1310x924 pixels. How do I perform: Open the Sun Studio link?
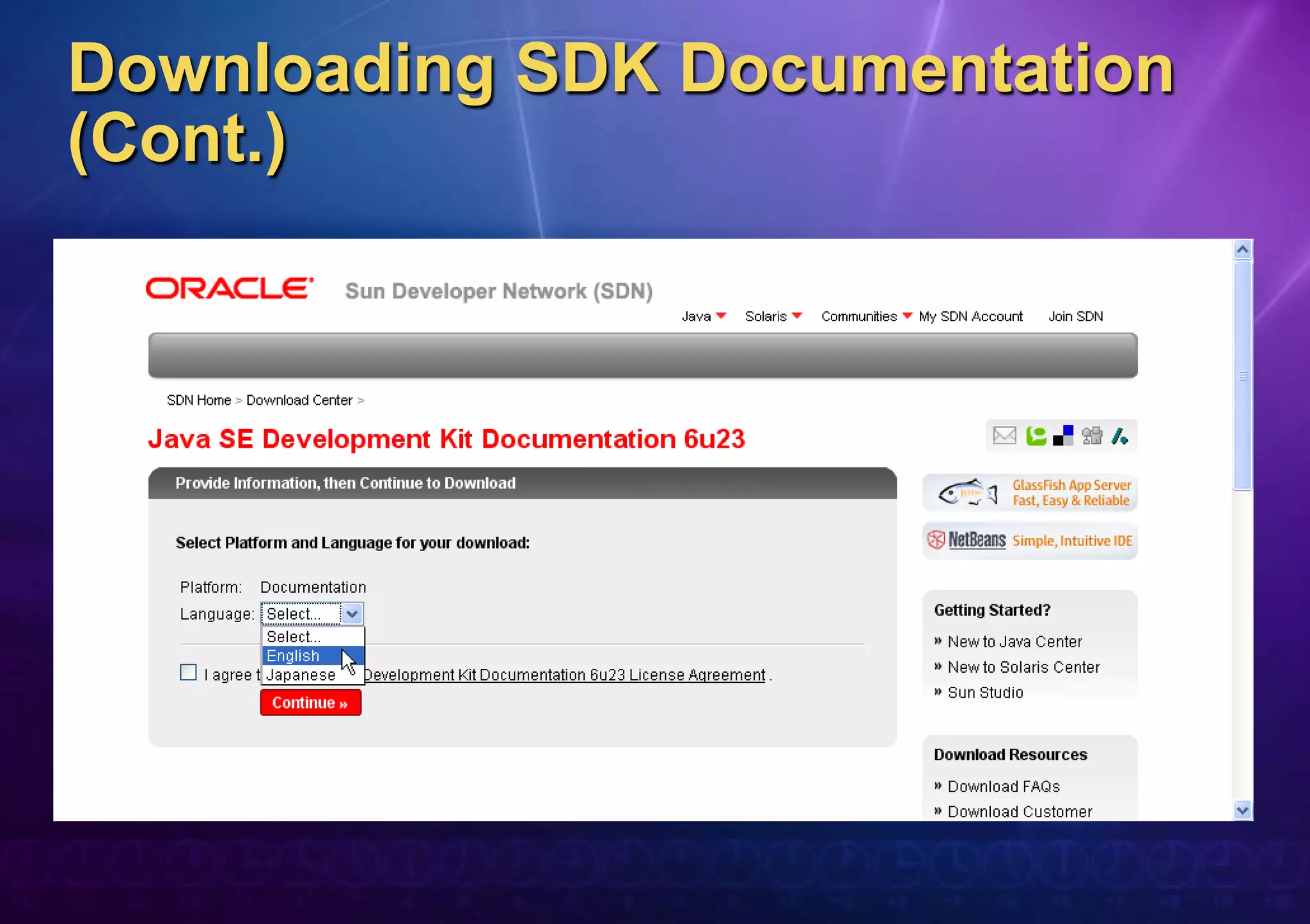[x=985, y=693]
